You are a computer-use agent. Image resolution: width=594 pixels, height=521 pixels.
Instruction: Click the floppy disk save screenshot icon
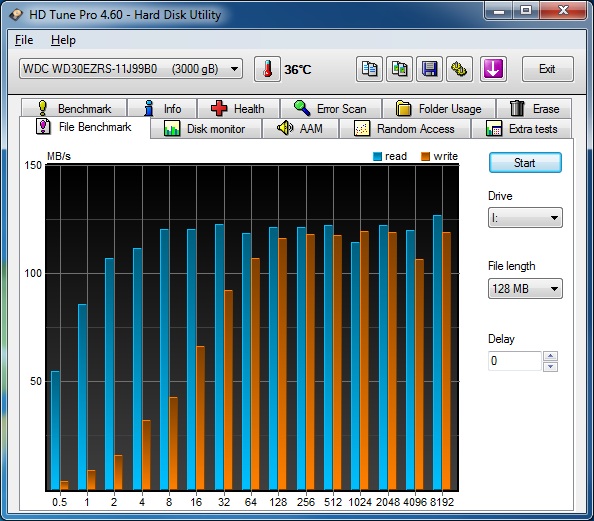(429, 69)
